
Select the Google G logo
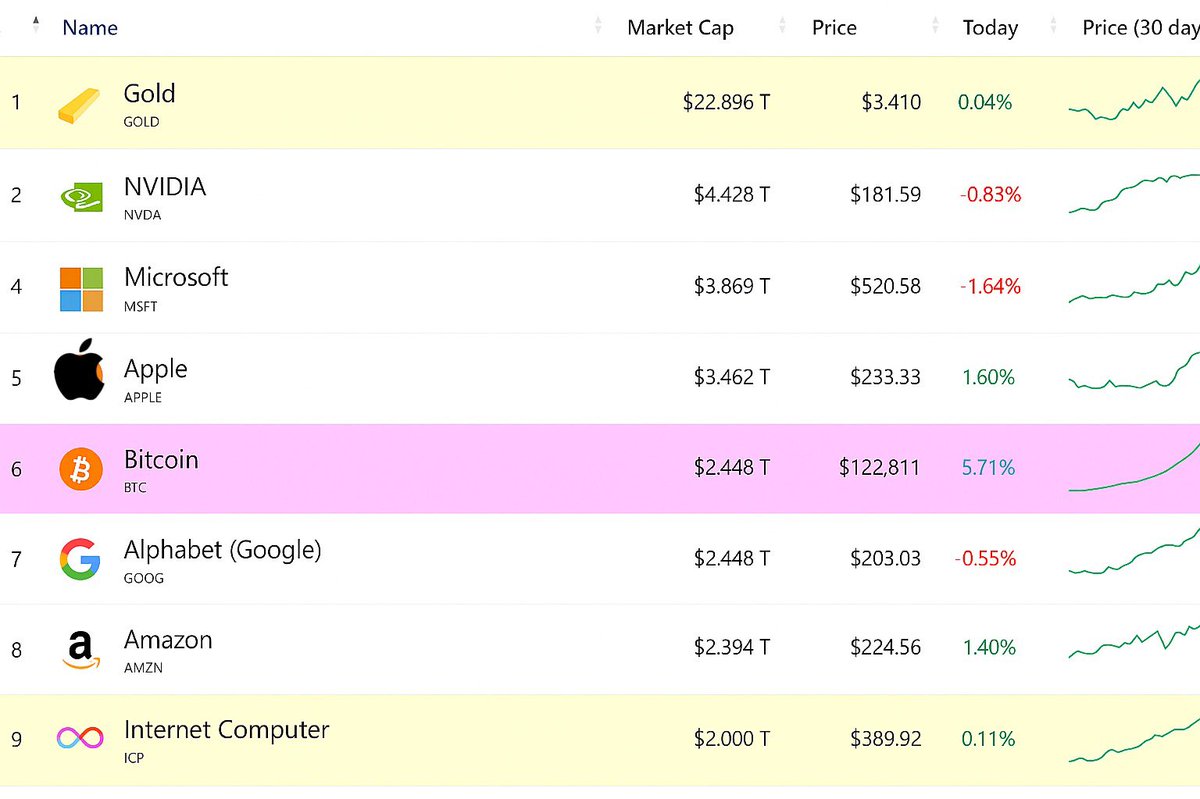point(80,558)
